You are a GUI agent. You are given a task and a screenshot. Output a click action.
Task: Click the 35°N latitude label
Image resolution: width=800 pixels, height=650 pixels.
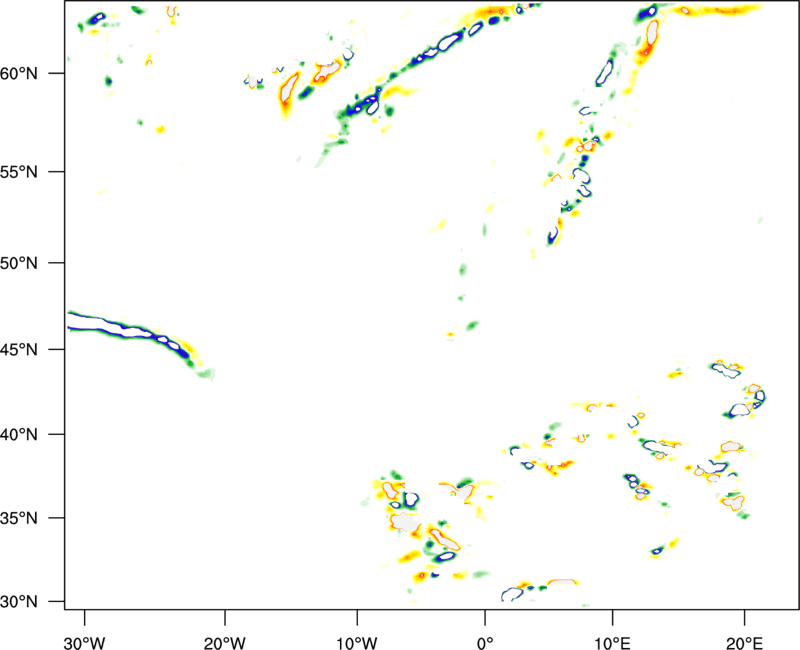point(19,518)
